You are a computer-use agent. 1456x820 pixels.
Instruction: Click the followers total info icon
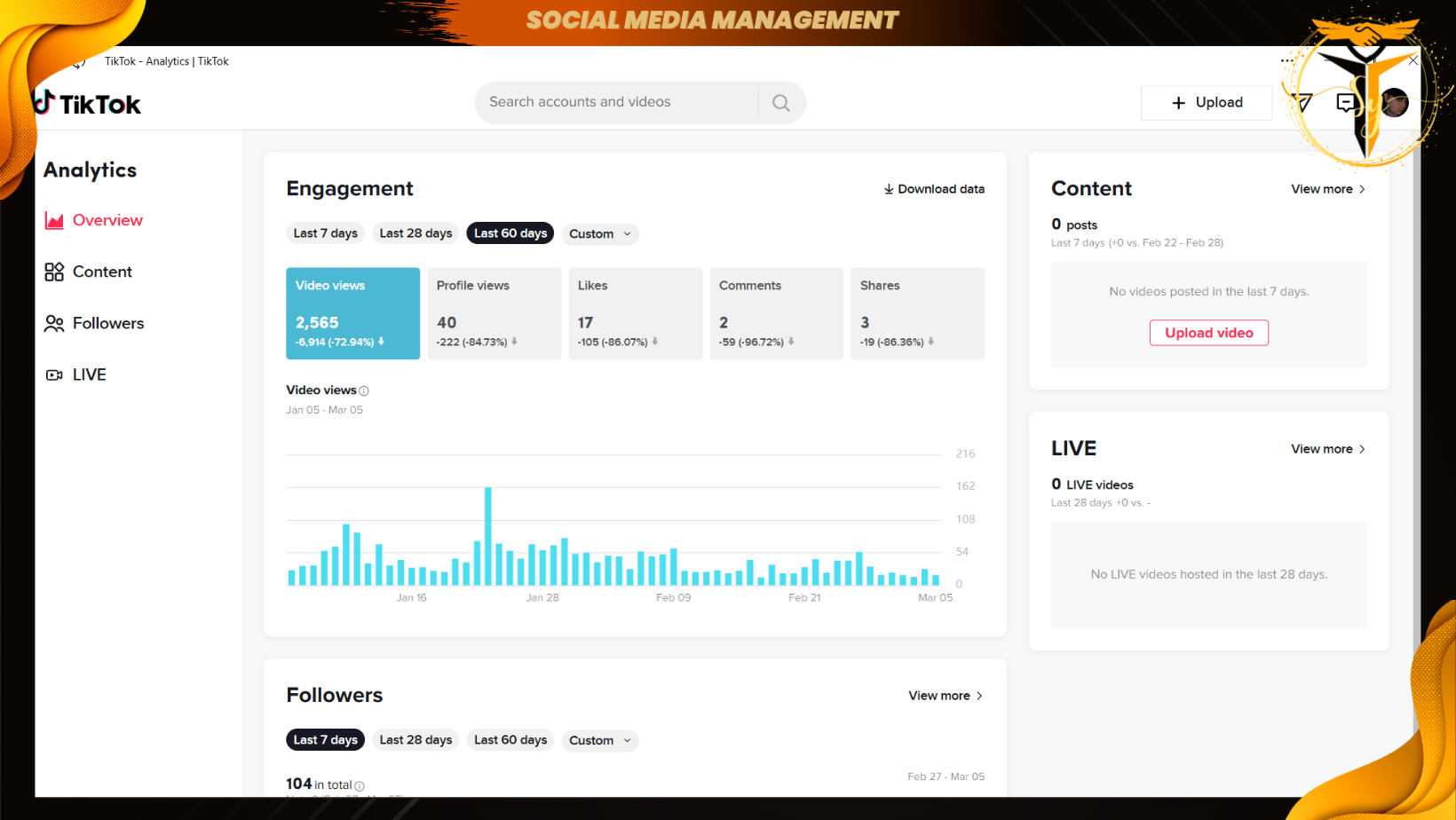(x=360, y=785)
